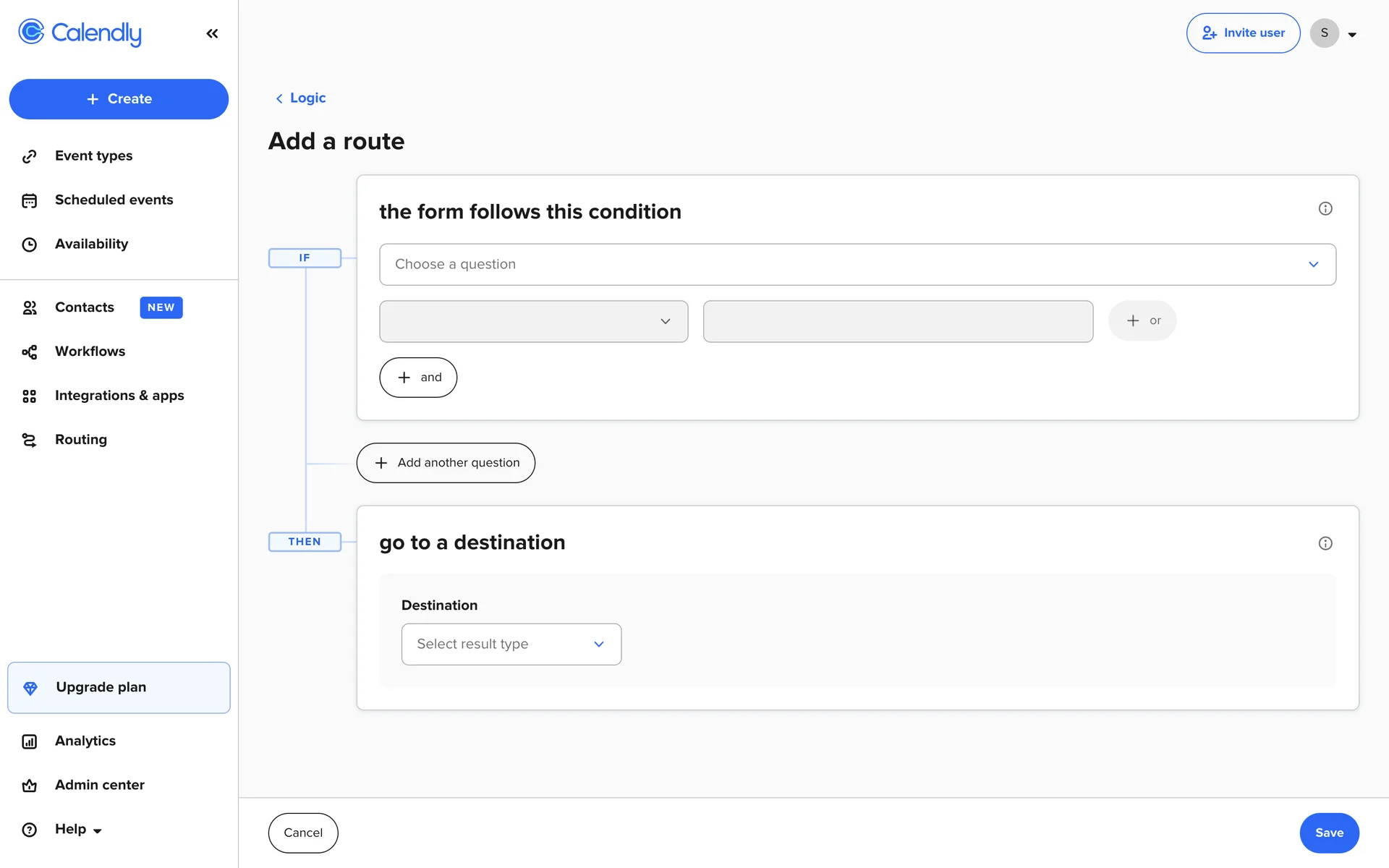The image size is (1389, 868).
Task: Click the Save button
Action: coord(1328,833)
